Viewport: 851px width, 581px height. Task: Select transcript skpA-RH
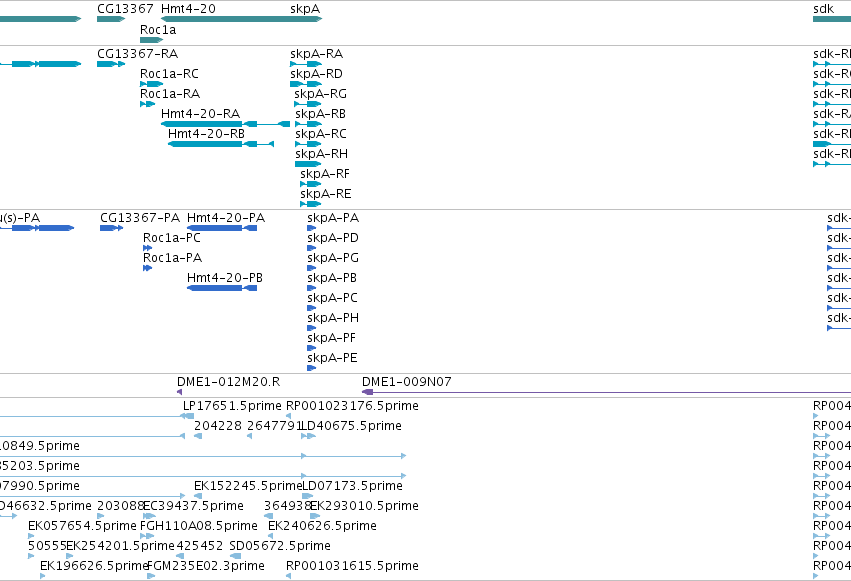[321, 154]
